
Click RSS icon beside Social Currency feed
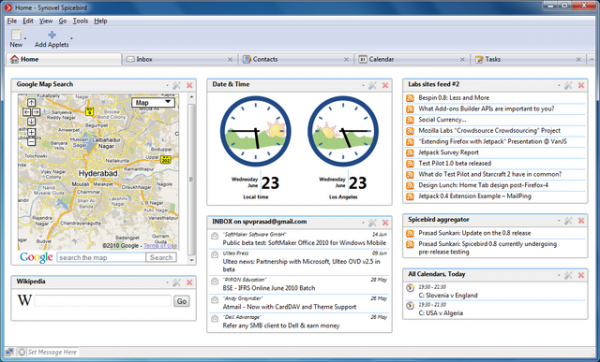coord(410,120)
